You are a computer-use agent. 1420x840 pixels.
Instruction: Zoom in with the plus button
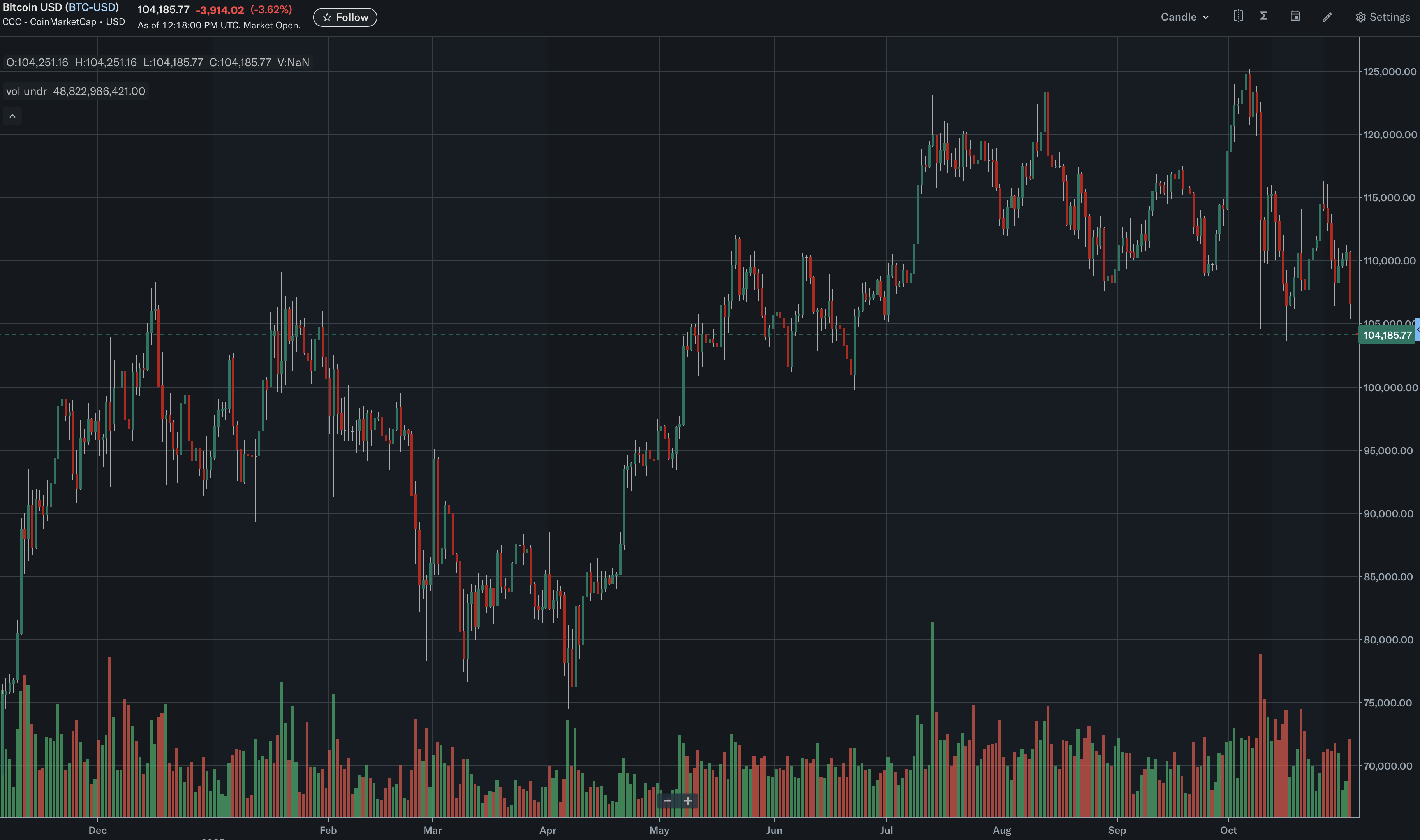tap(687, 801)
